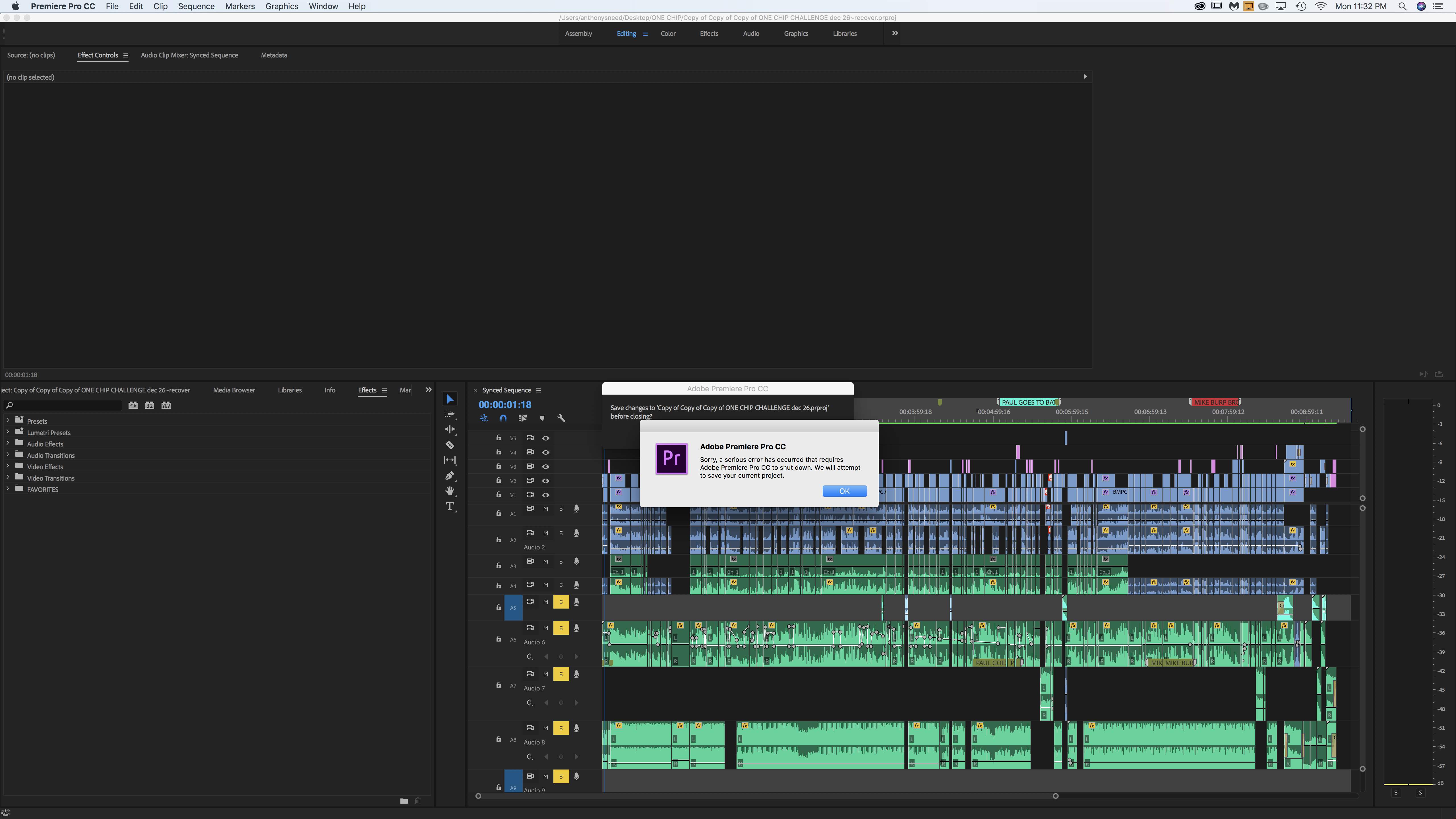Toggle Snap magnet in timeline
This screenshot has height=819, width=1456.
[x=503, y=418]
